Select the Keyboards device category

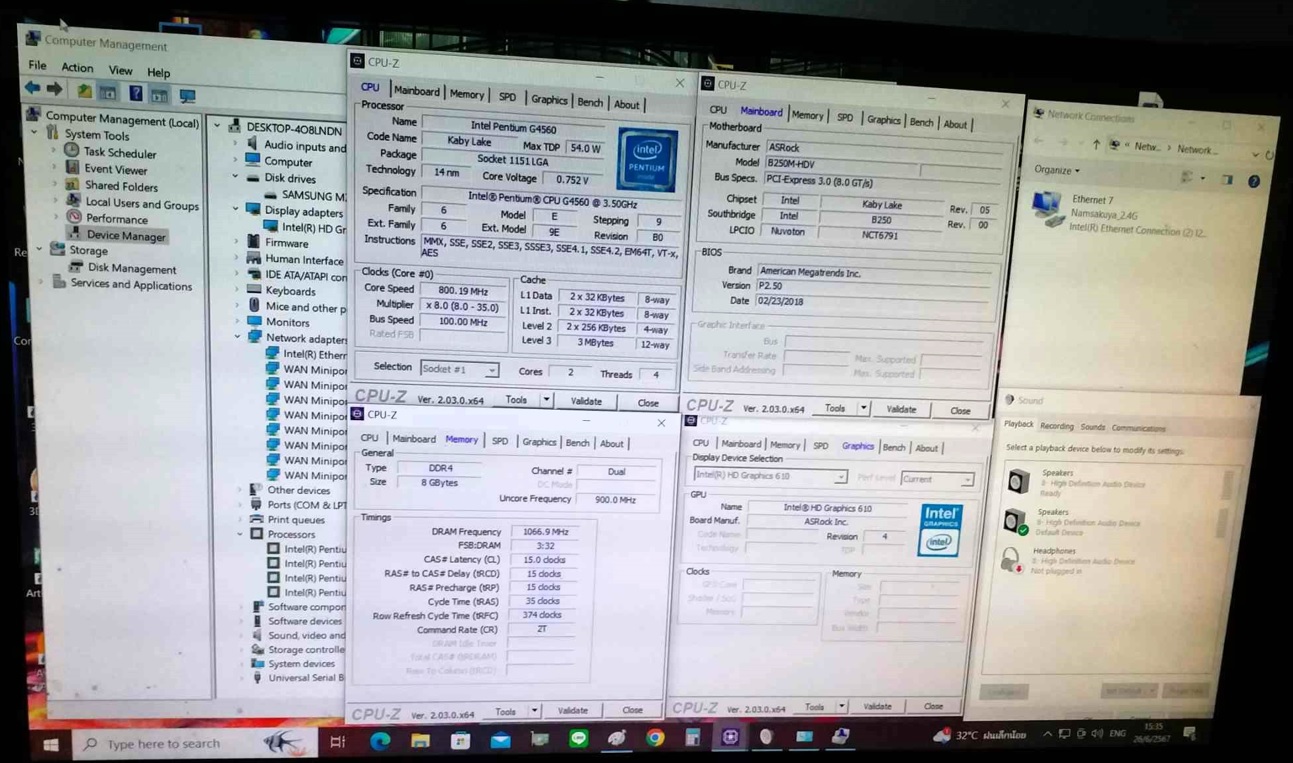pyautogui.click(x=280, y=291)
